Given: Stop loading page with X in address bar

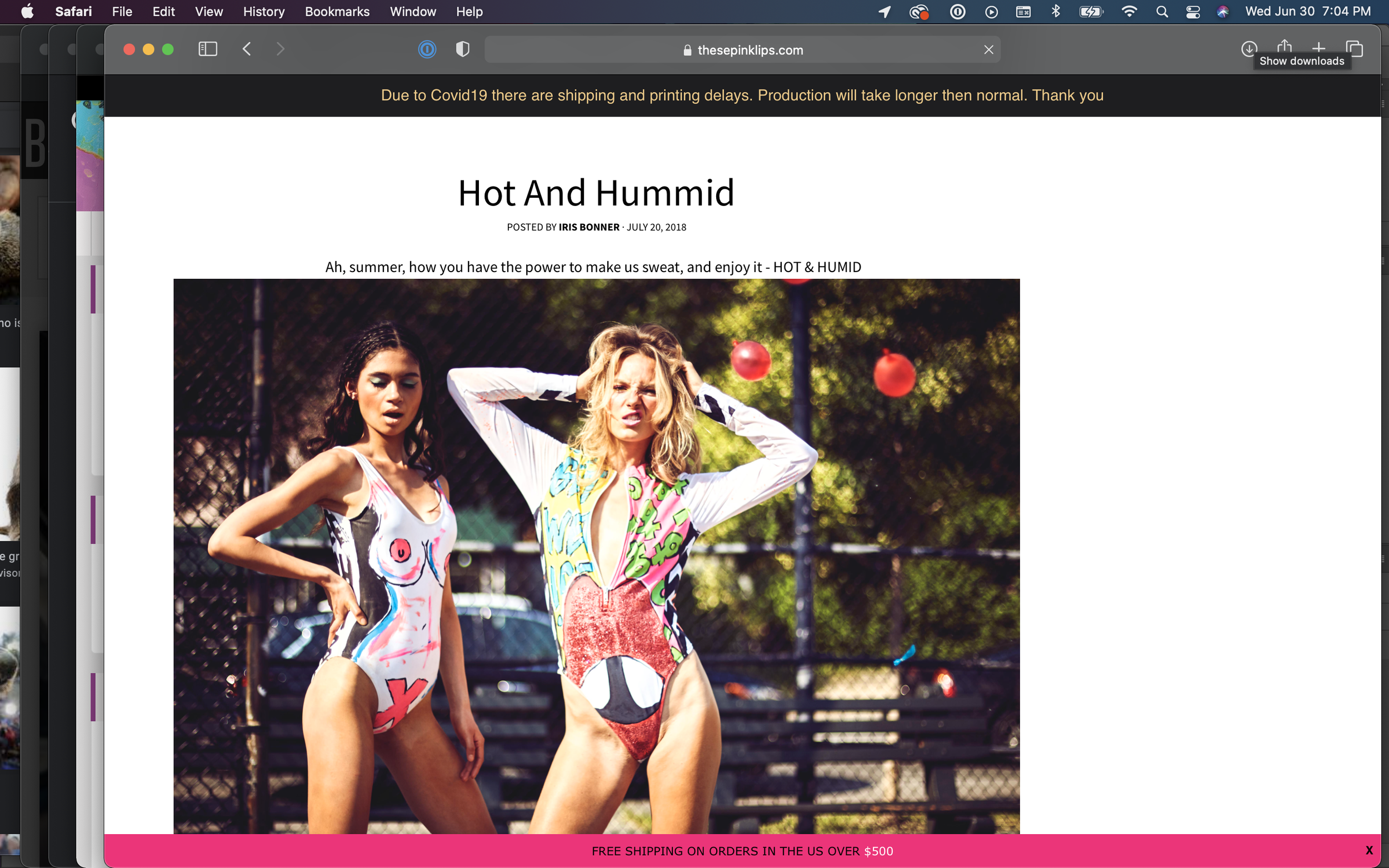Looking at the screenshot, I should 988,50.
